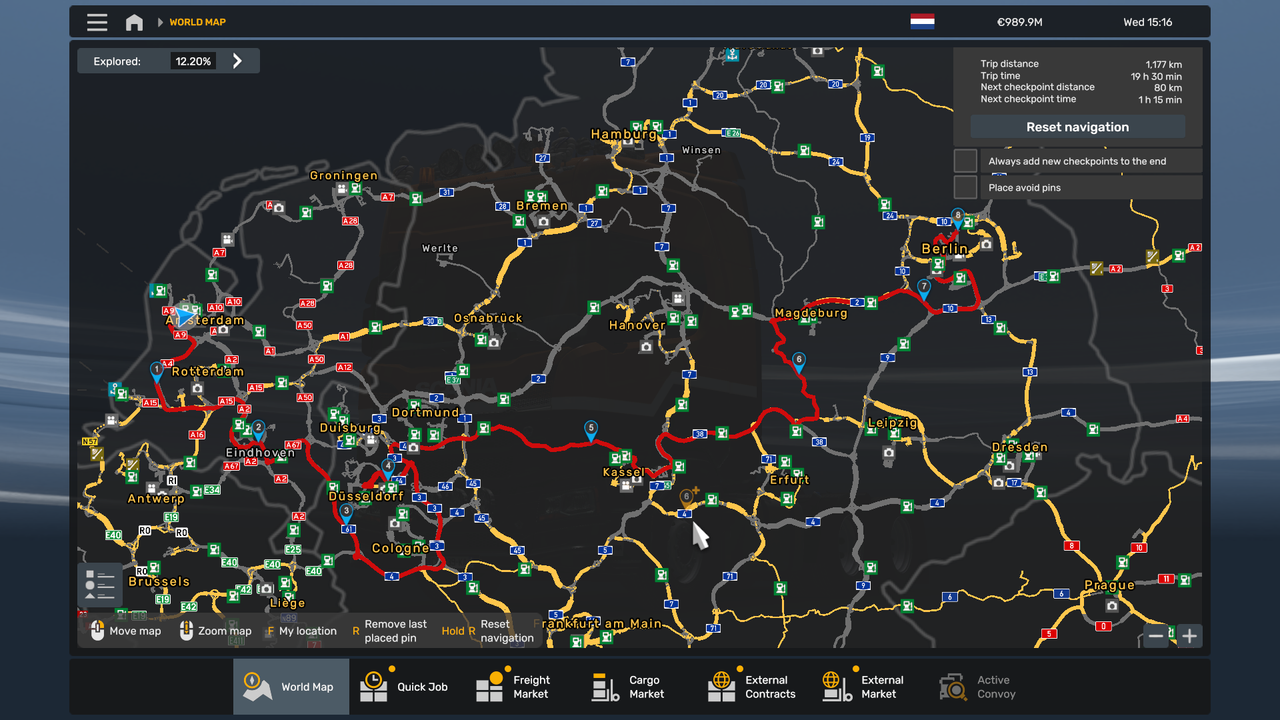The image size is (1280, 720).
Task: Expand the Explored percentage panel arrow
Action: pyautogui.click(x=237, y=61)
